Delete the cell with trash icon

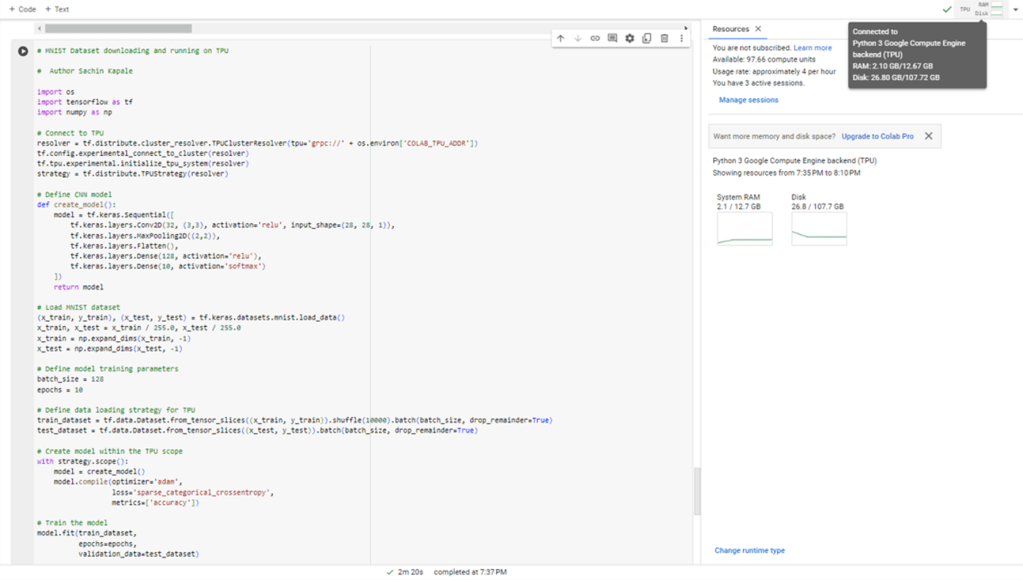(664, 39)
